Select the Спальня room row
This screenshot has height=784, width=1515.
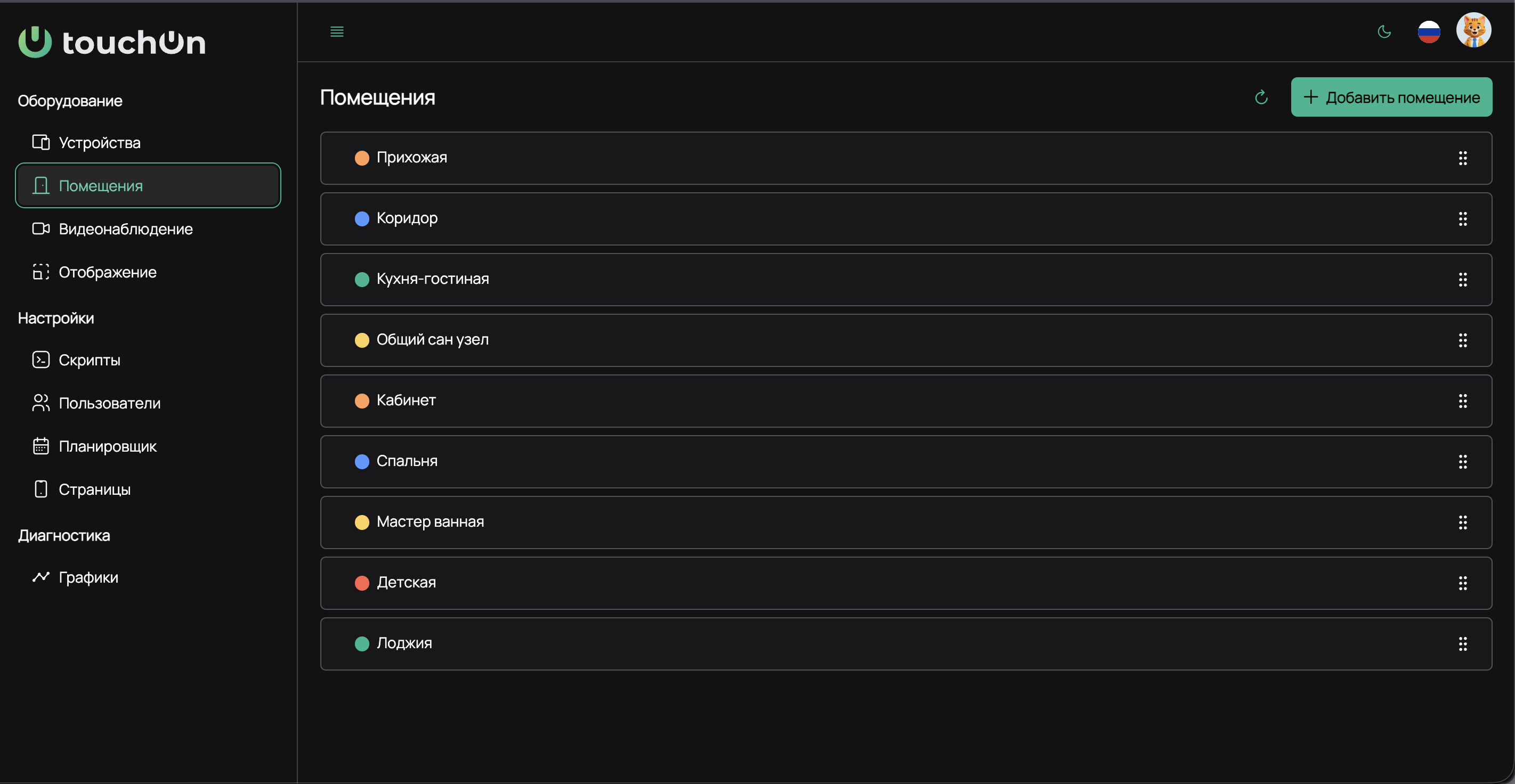click(906, 461)
